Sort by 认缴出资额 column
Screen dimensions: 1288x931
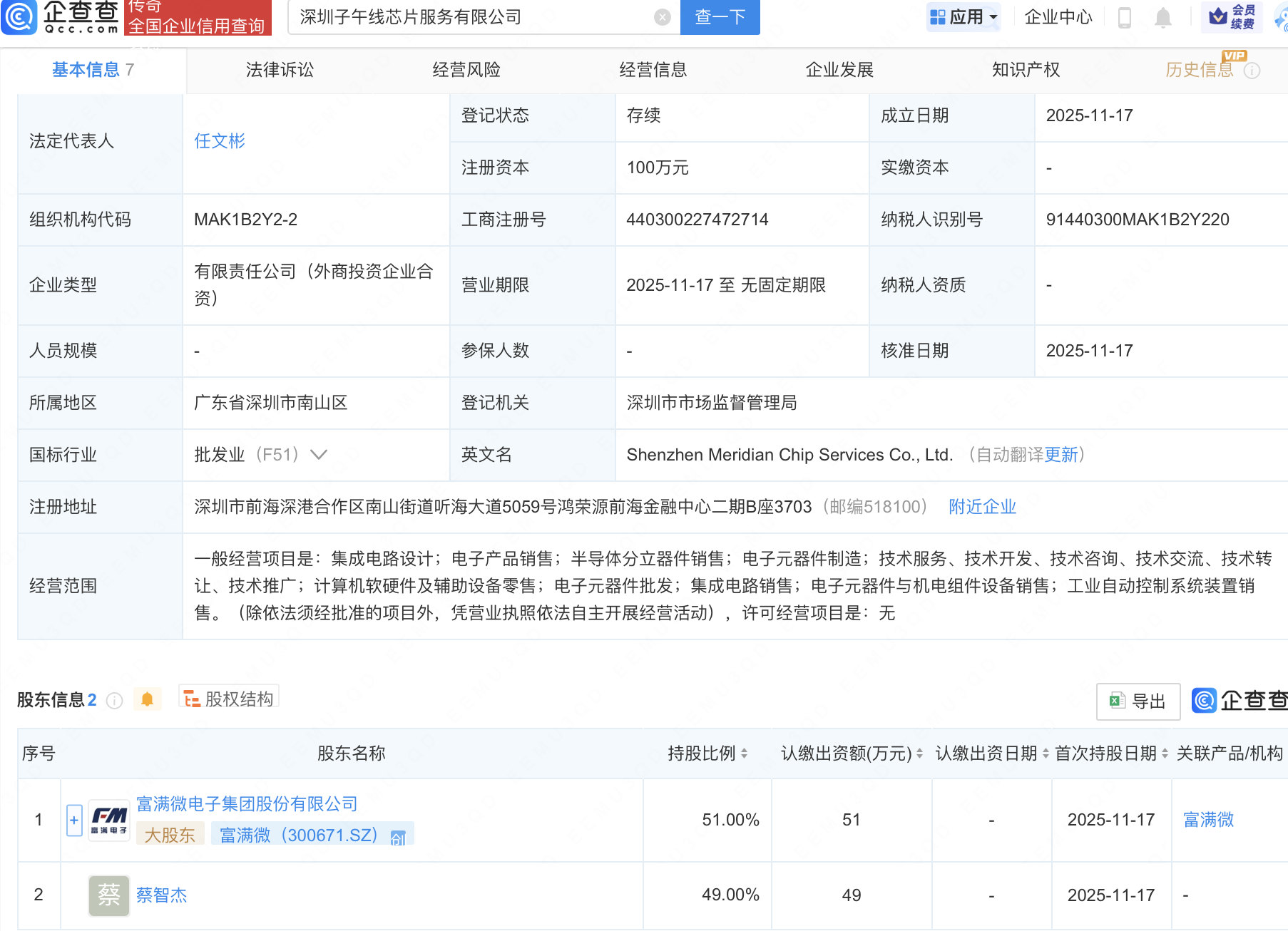919,753
